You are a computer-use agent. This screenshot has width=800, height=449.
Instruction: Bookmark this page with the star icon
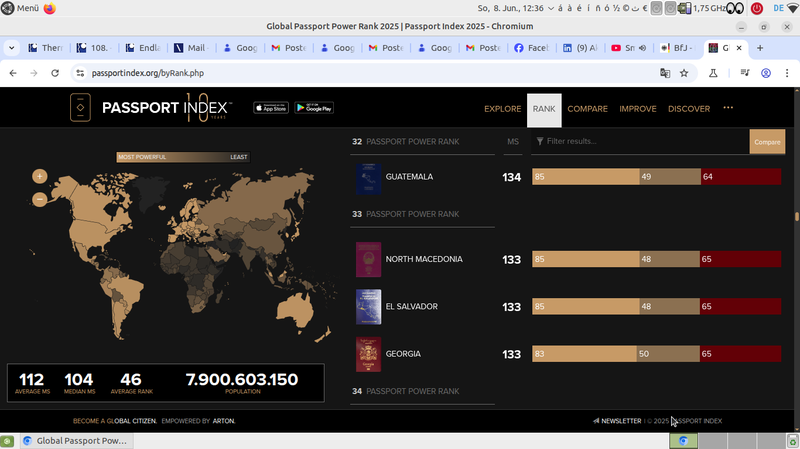click(x=684, y=73)
